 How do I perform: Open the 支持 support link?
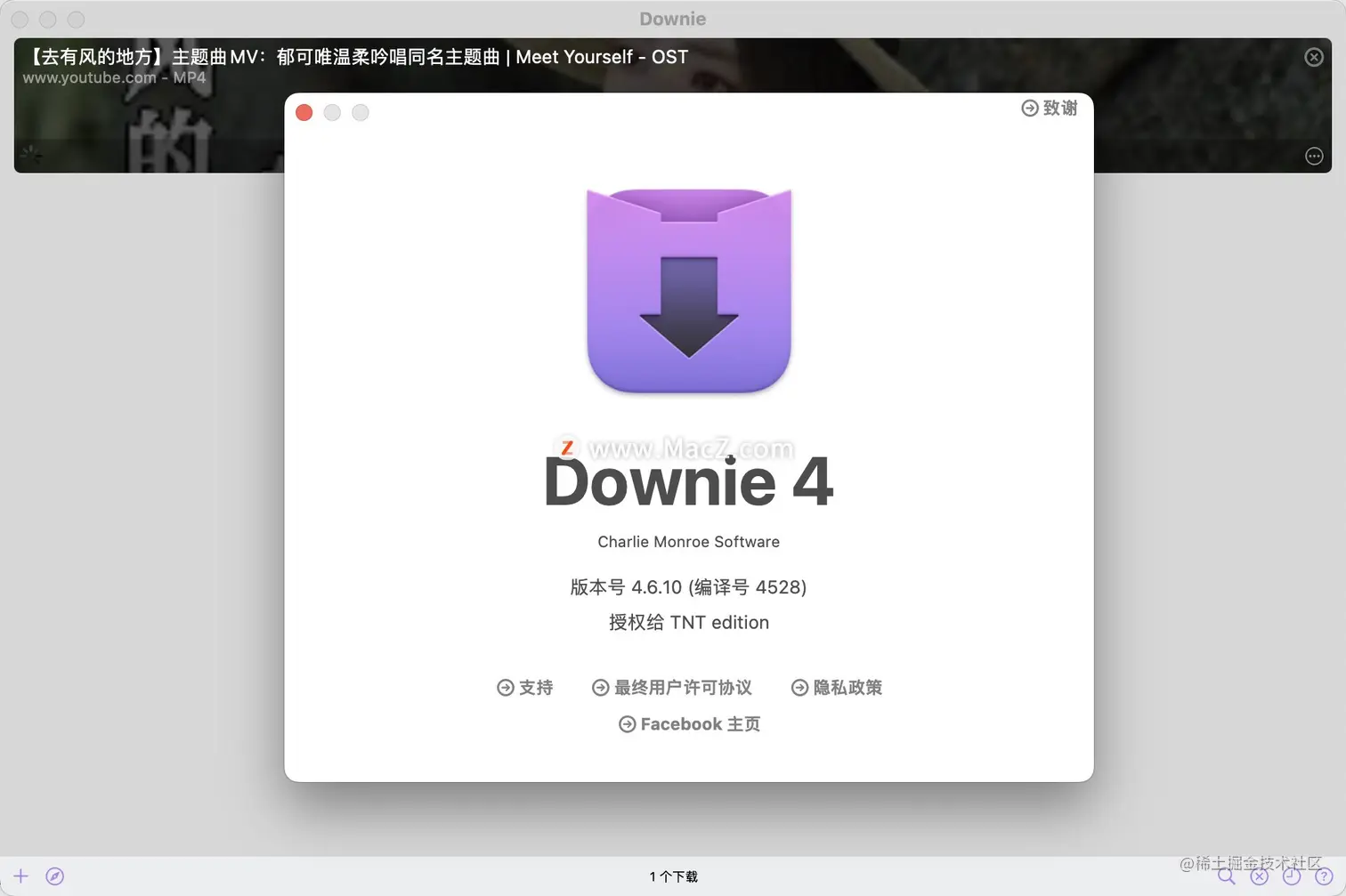(525, 687)
